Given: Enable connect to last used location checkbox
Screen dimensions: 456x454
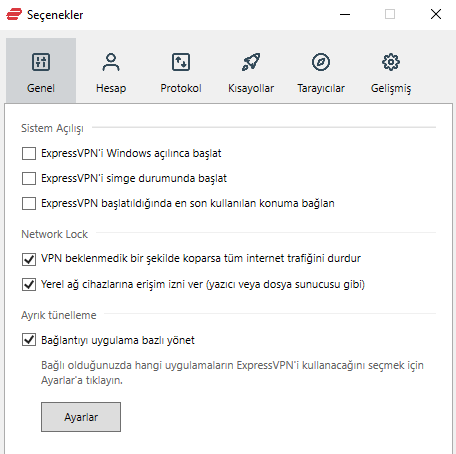Looking at the screenshot, I should tap(29, 203).
